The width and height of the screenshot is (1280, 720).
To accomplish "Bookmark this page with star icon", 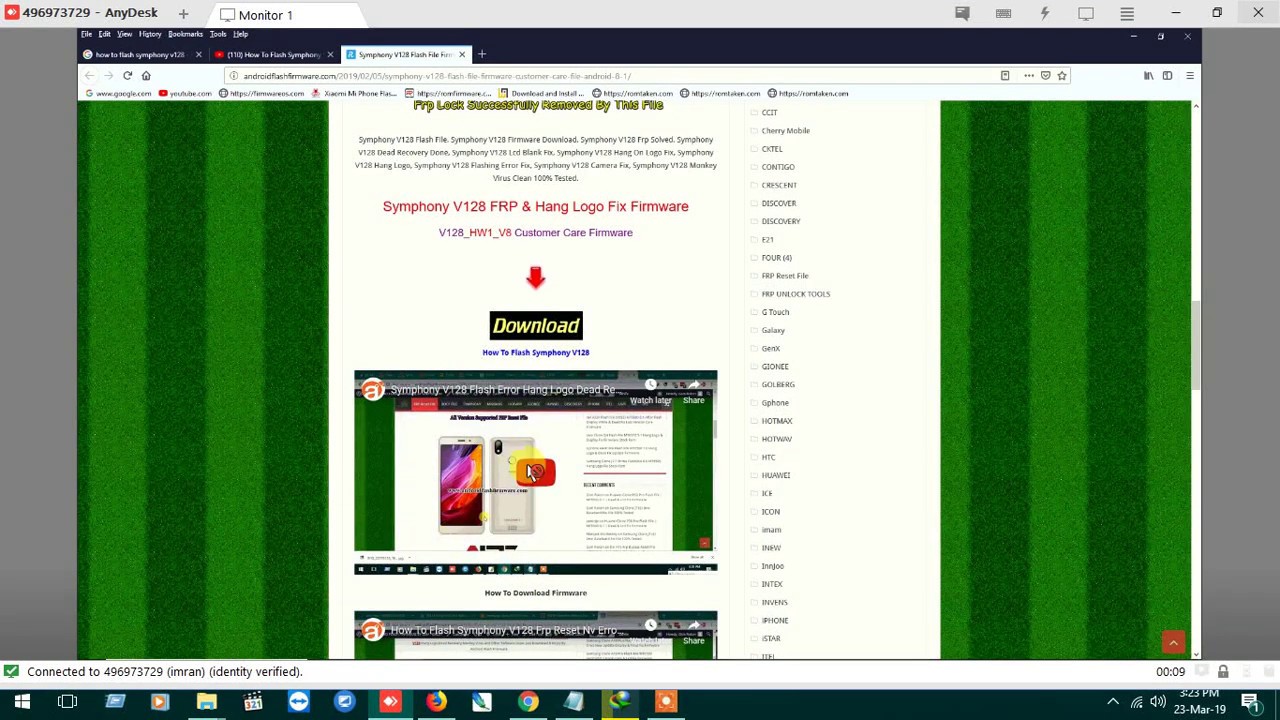I will tap(1062, 76).
